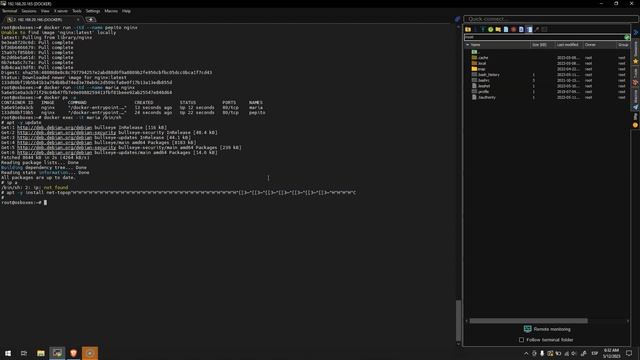
Task: Open the notification center icon
Action: (629, 353)
